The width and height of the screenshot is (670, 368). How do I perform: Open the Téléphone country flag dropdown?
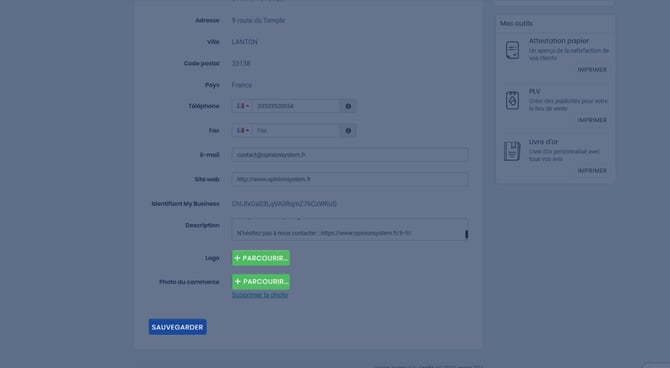242,106
